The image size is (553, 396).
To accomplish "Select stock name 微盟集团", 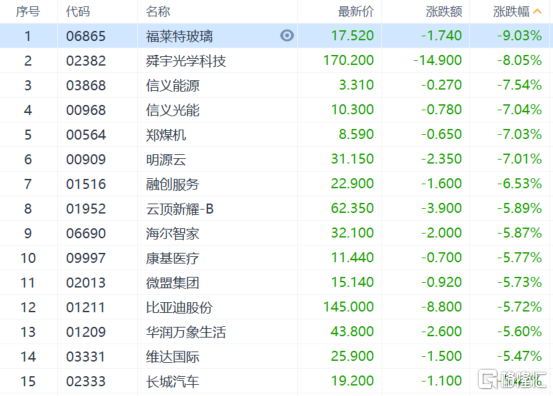I will [173, 283].
